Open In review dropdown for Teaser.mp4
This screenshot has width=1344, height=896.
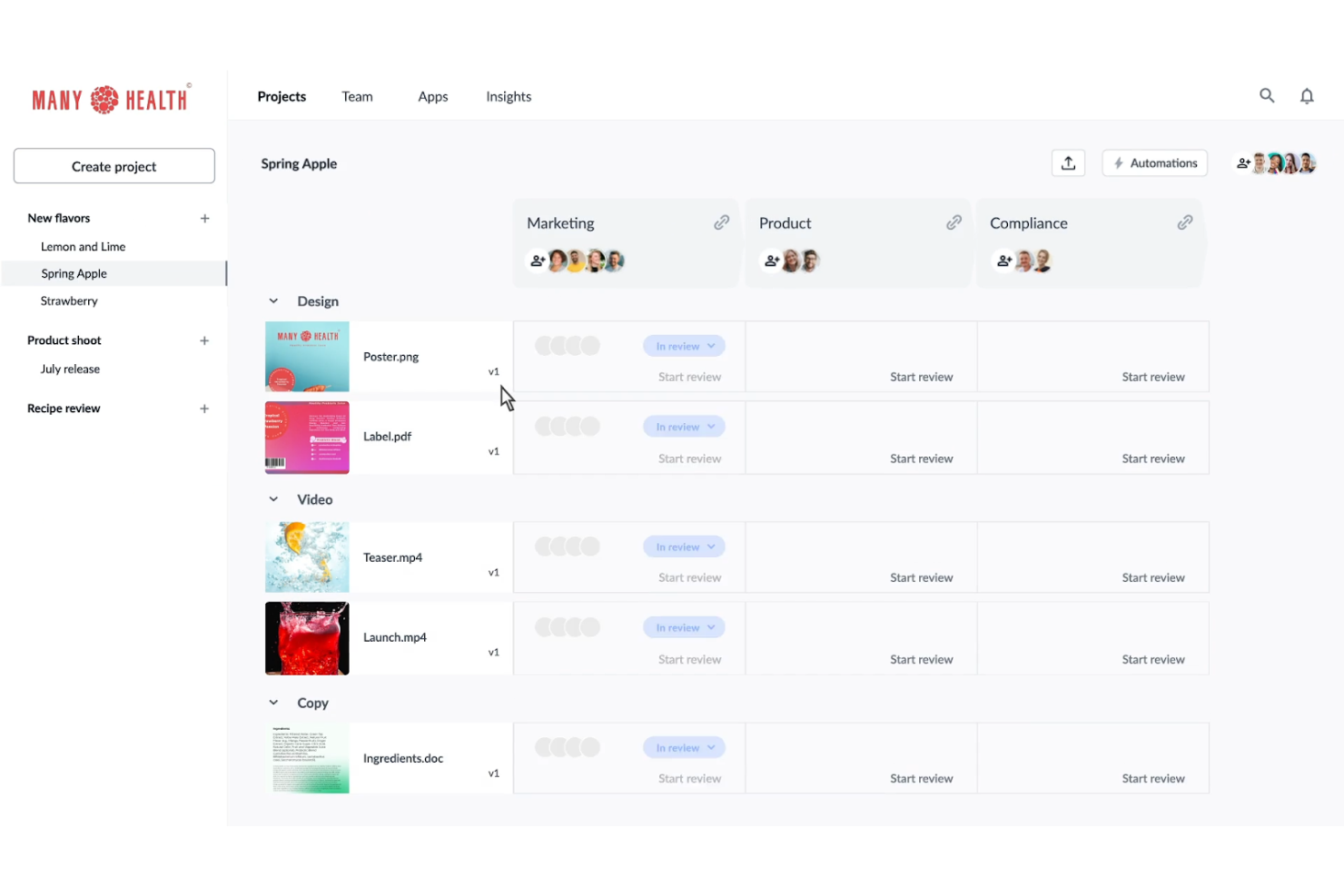click(x=685, y=546)
